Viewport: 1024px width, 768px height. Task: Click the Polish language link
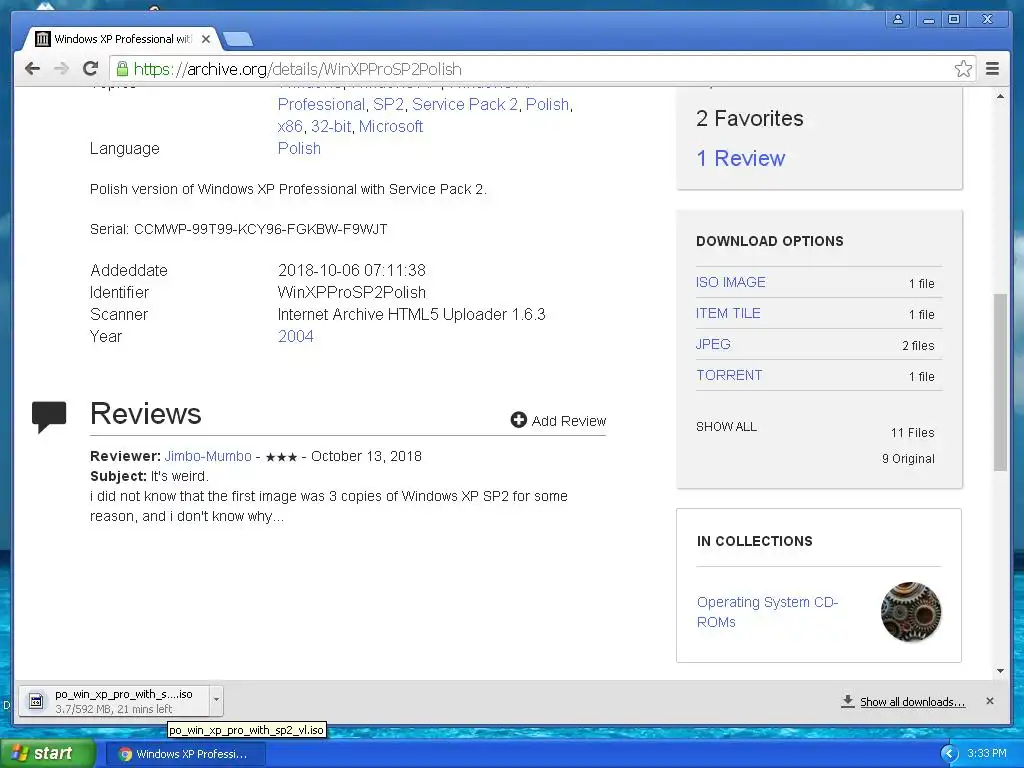click(299, 148)
